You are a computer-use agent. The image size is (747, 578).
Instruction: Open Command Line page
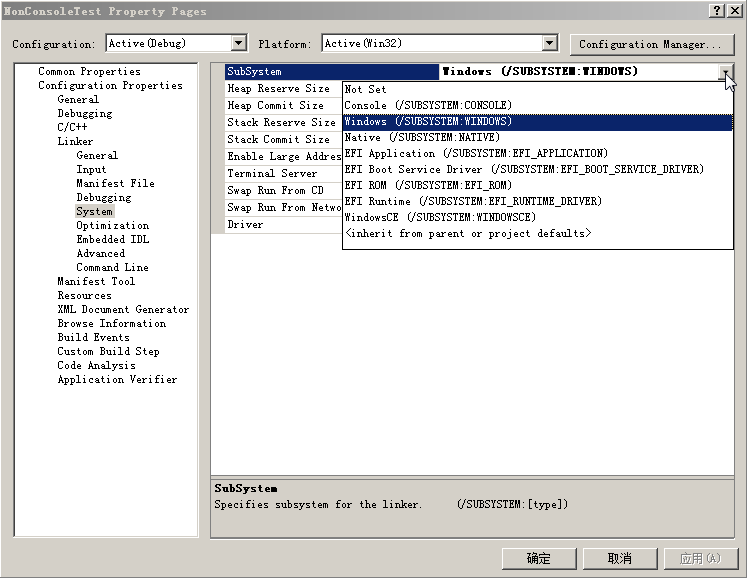(112, 268)
